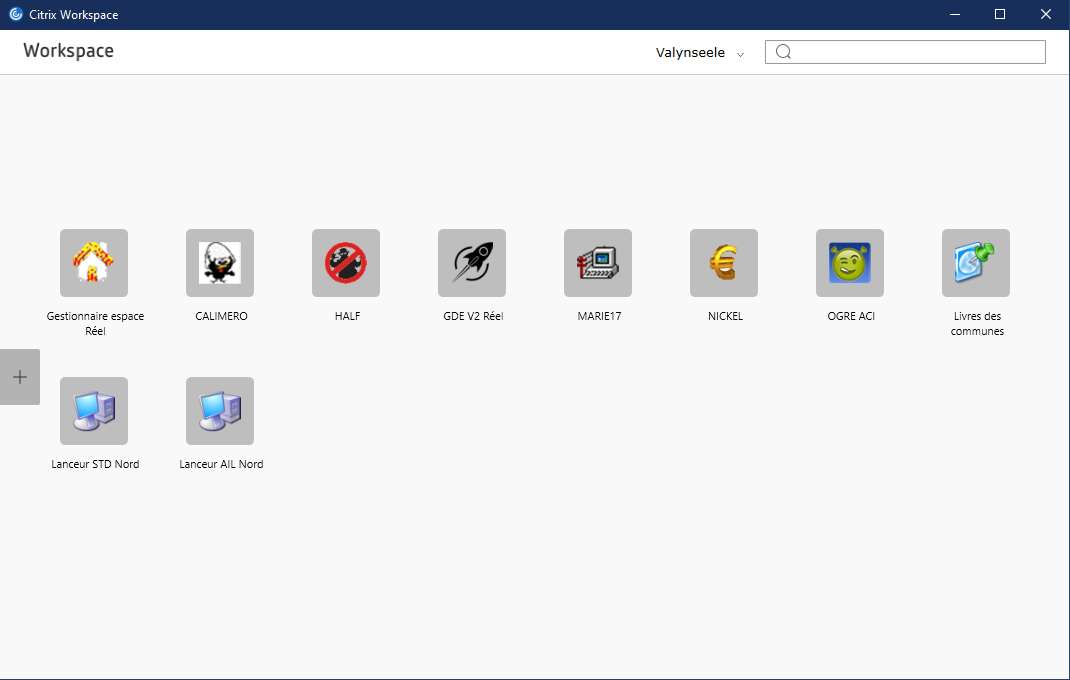This screenshot has width=1070, height=680.
Task: Minimize the Citrix Workspace window
Action: pos(954,14)
